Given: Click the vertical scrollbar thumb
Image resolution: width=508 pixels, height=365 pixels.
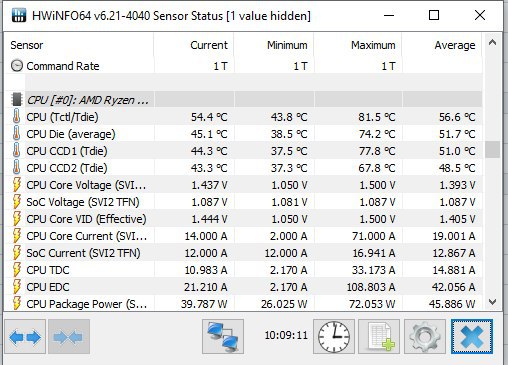Looking at the screenshot, I should tap(492, 149).
